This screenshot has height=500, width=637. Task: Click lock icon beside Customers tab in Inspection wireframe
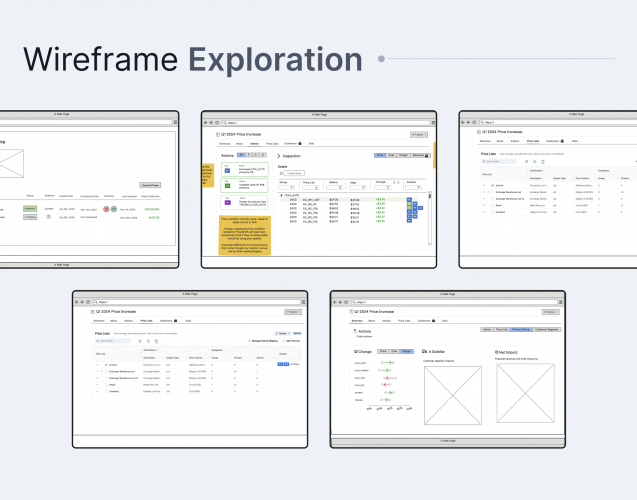click(300, 143)
